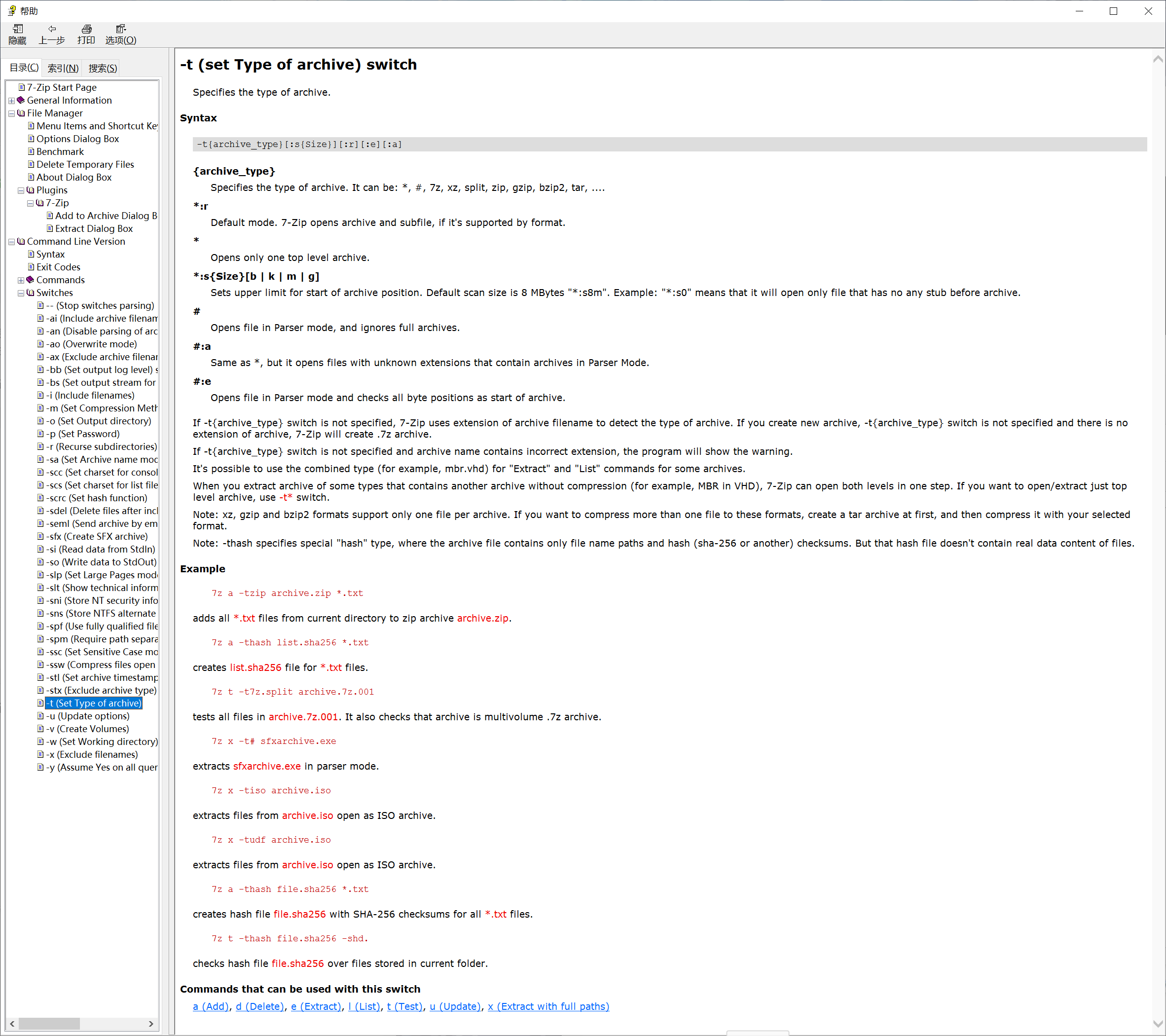Collapse the File Manager node
1166x1036 pixels.
coord(11,113)
